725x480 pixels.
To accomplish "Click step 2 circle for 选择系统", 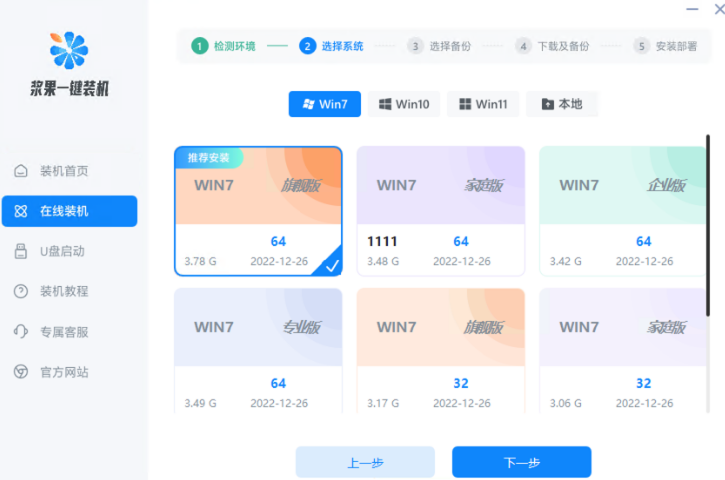I will [307, 46].
